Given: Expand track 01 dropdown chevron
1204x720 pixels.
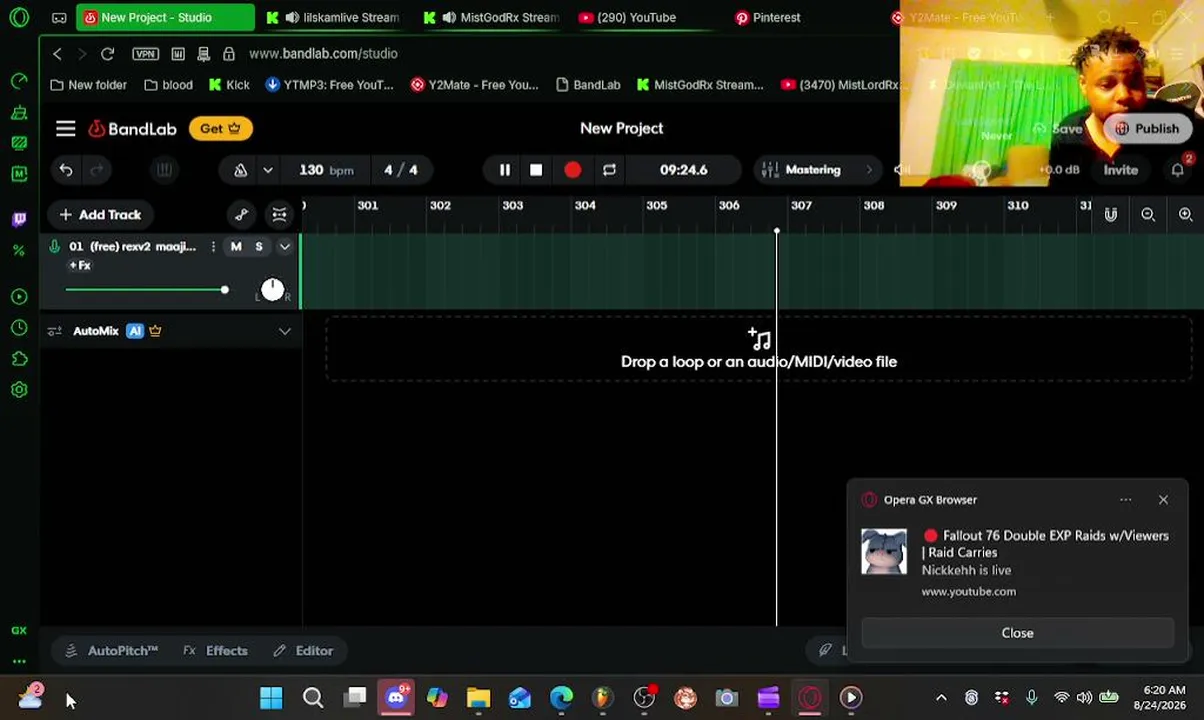Looking at the screenshot, I should click(x=285, y=246).
